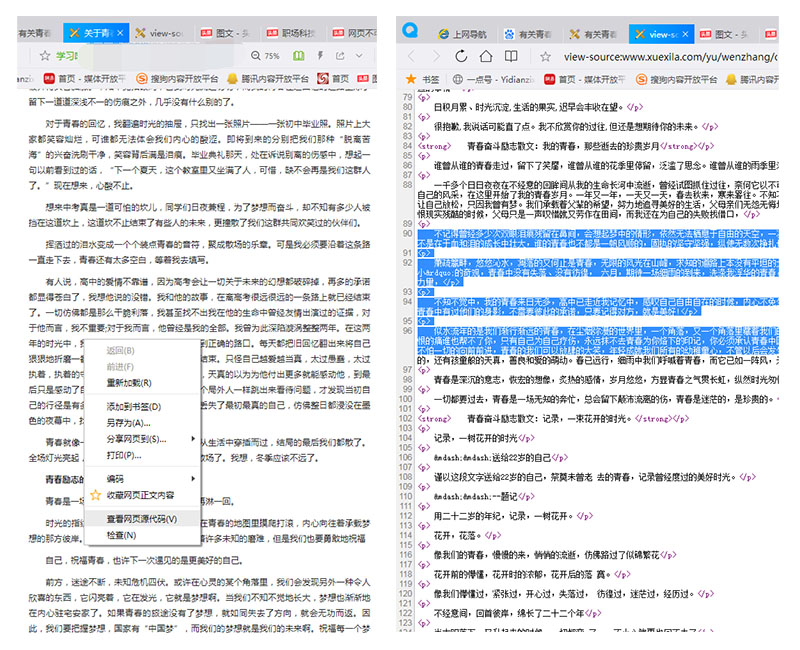Open the green reading mode icon
Viewport: 800px width, 650px height.
298,54
